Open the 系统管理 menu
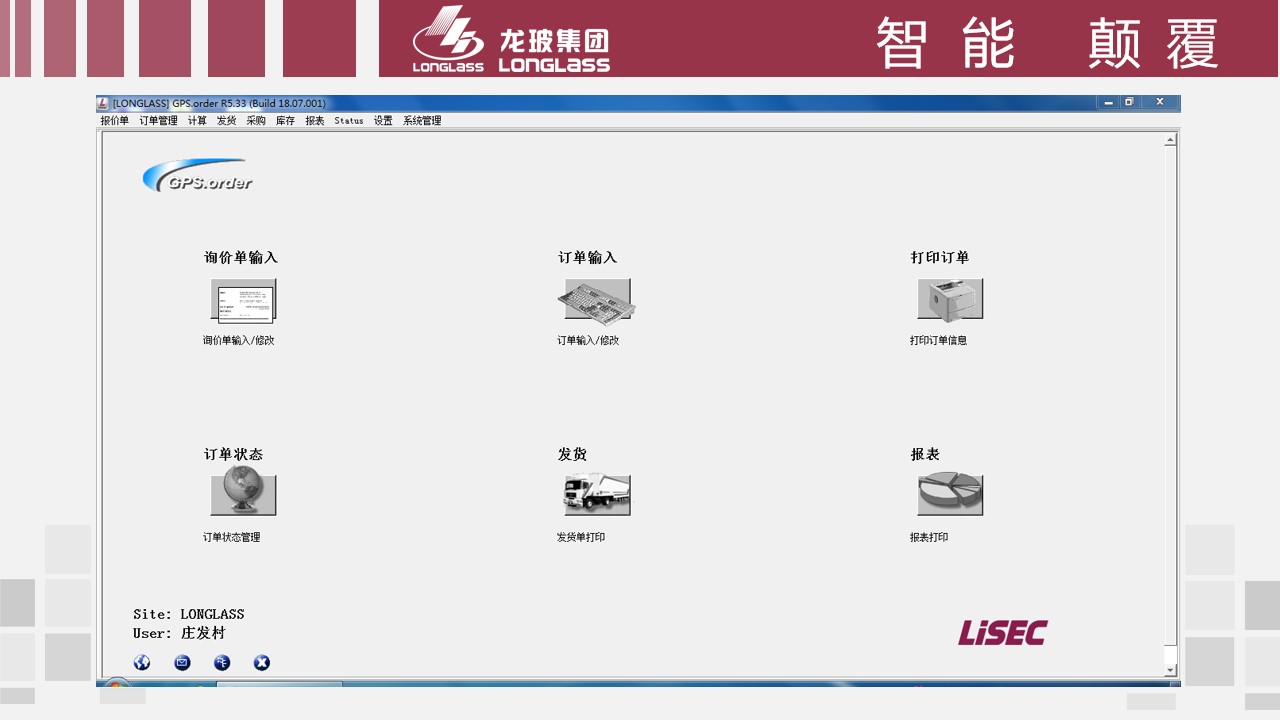The width and height of the screenshot is (1280, 720). click(422, 121)
